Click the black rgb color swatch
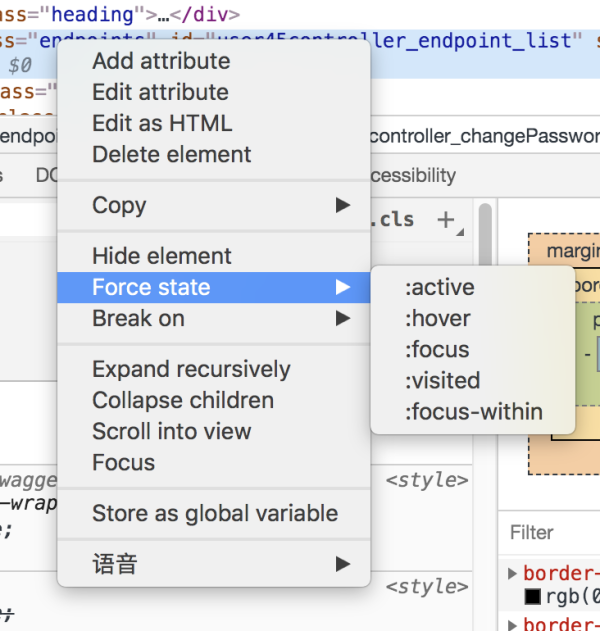The height and width of the screenshot is (631, 600). (532, 597)
